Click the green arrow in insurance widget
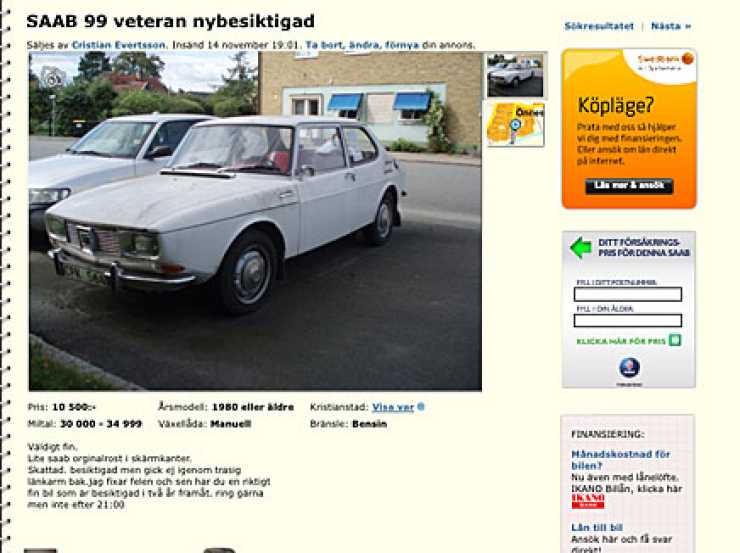The width and height of the screenshot is (740, 553). (580, 248)
